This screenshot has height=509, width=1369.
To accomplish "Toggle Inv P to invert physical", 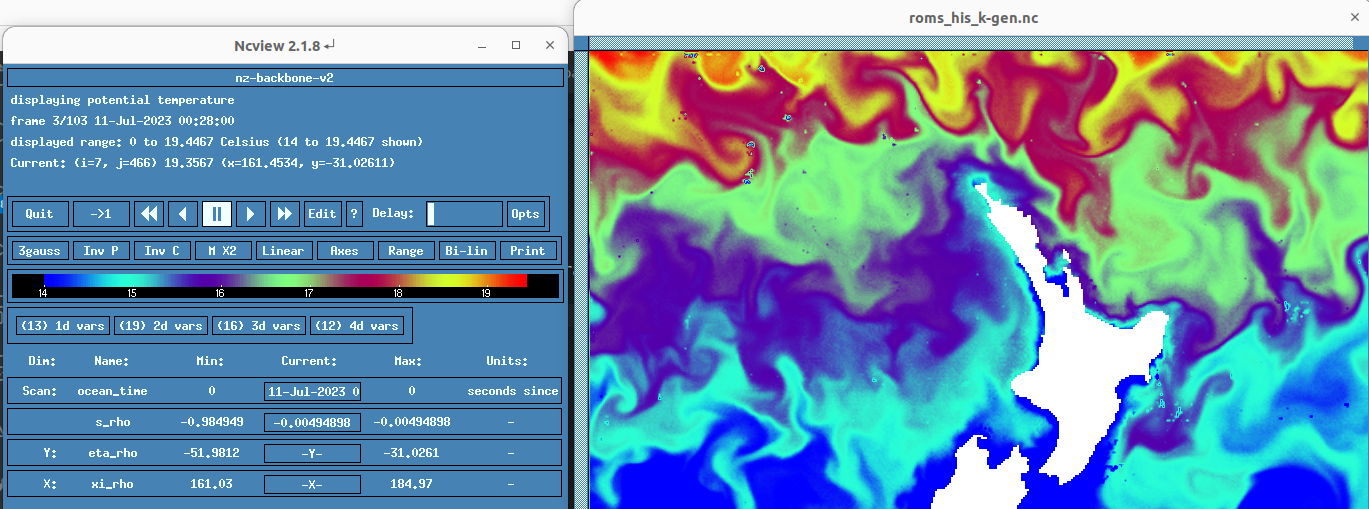I will tap(100, 251).
